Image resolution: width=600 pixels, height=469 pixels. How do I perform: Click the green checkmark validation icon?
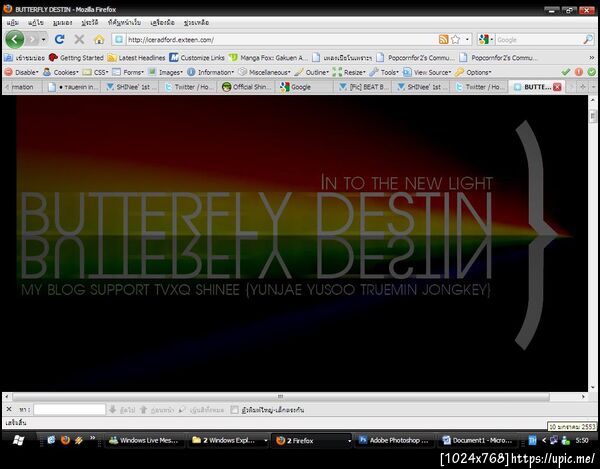[x=566, y=72]
